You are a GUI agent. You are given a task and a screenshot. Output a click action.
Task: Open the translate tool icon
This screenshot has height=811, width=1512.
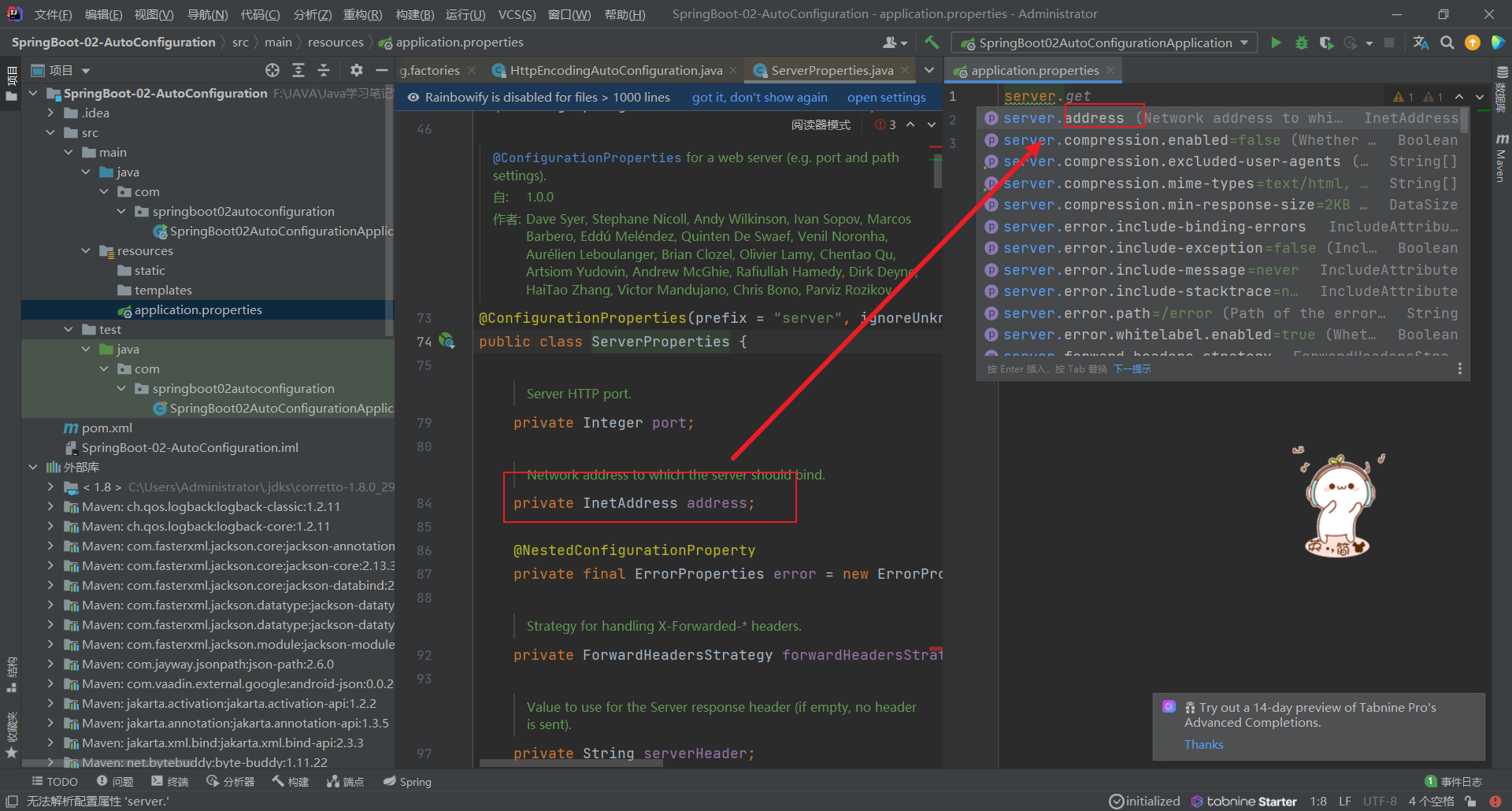click(x=1421, y=43)
